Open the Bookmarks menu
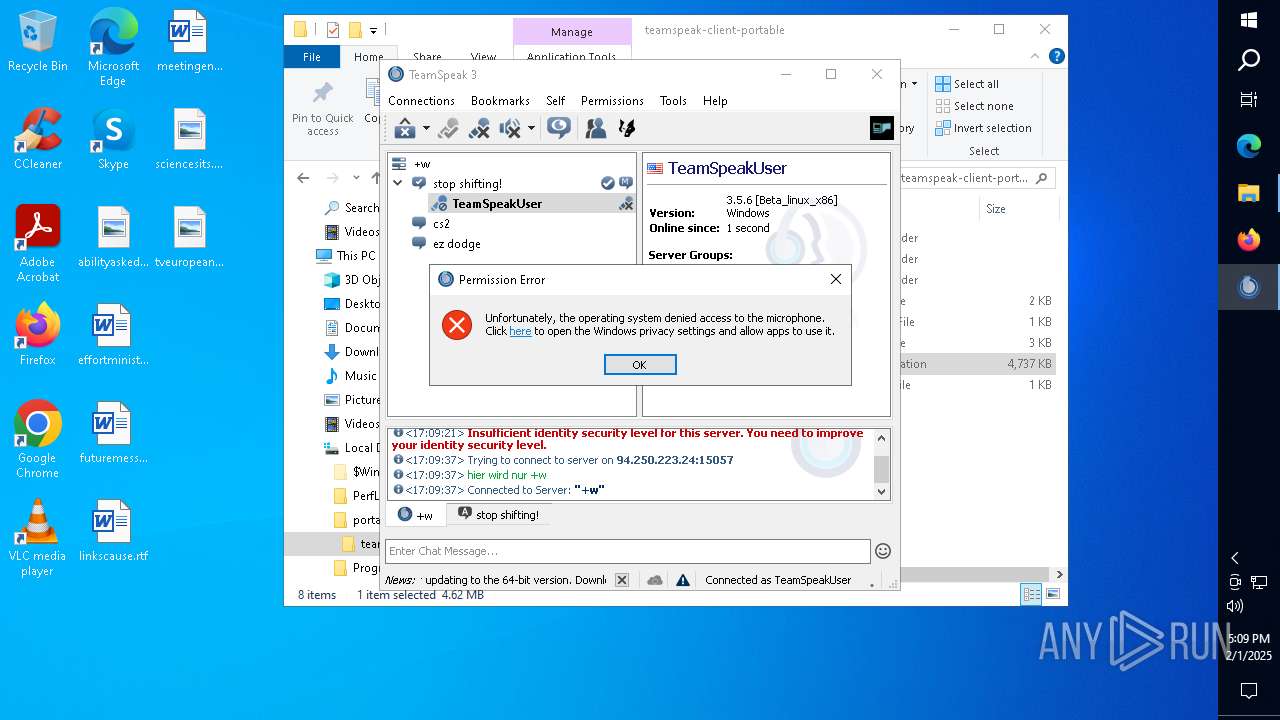The height and width of the screenshot is (720, 1280). tap(500, 101)
